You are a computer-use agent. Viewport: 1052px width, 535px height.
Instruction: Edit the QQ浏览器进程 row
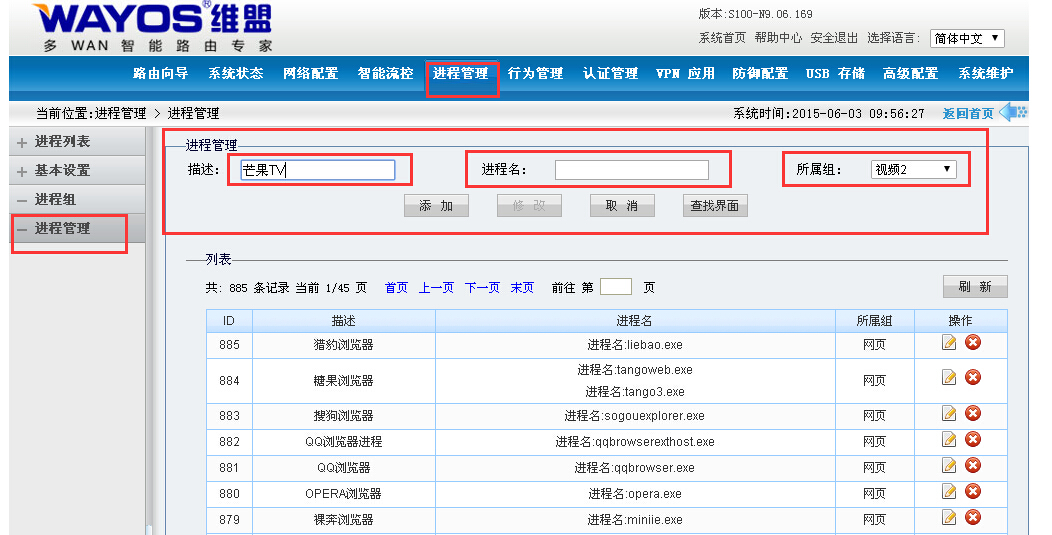tap(949, 440)
